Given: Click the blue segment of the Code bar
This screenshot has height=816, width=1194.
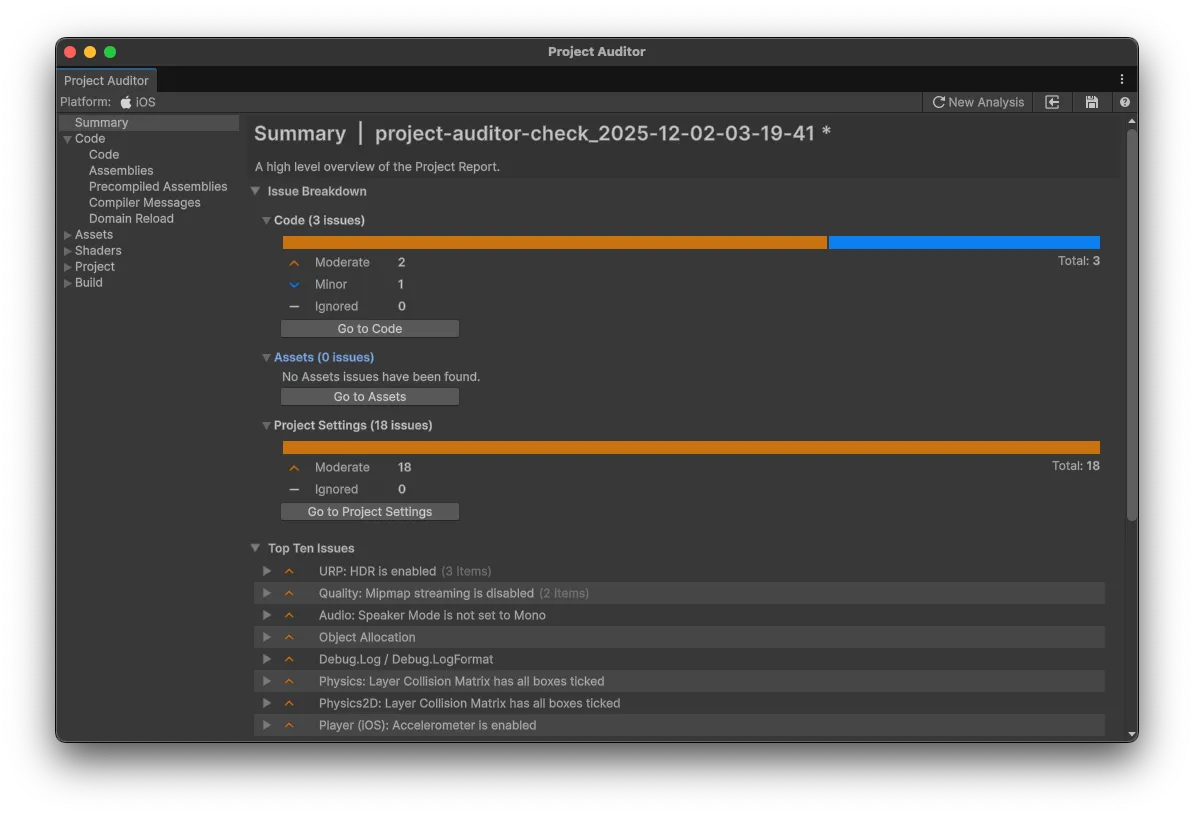Looking at the screenshot, I should click(963, 242).
